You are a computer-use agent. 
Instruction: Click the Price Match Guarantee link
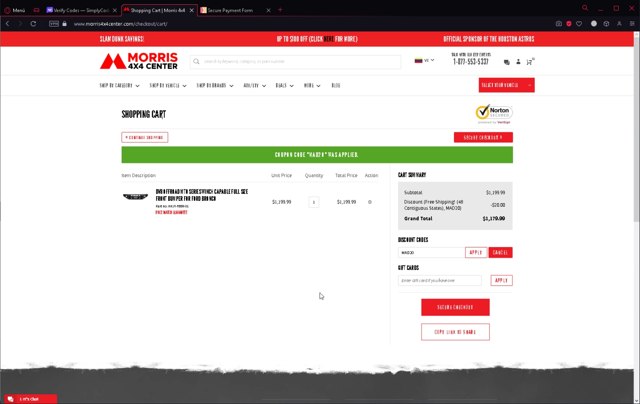pos(171,213)
